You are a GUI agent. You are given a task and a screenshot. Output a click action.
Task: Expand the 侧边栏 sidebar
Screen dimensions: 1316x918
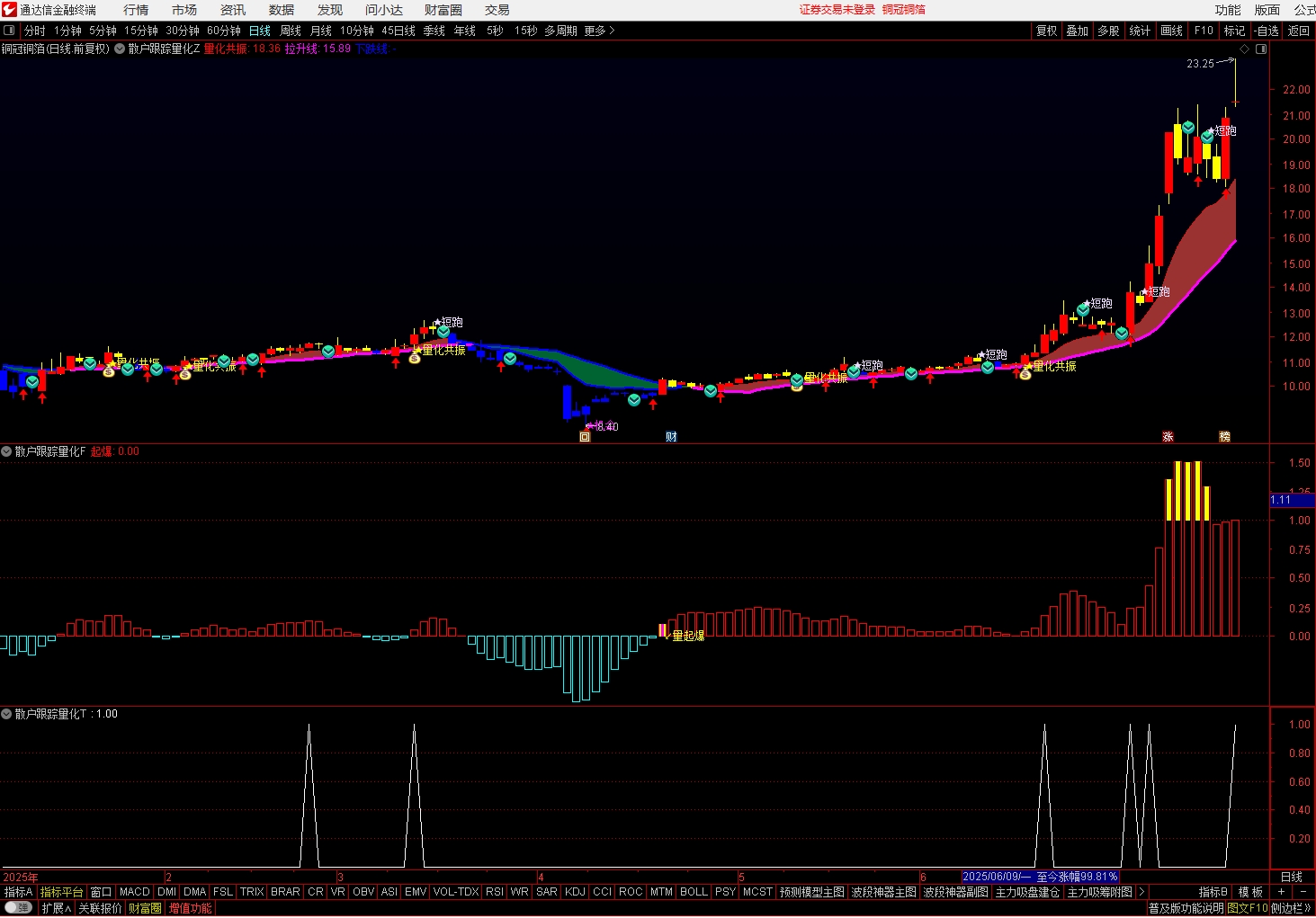[x=1293, y=908]
